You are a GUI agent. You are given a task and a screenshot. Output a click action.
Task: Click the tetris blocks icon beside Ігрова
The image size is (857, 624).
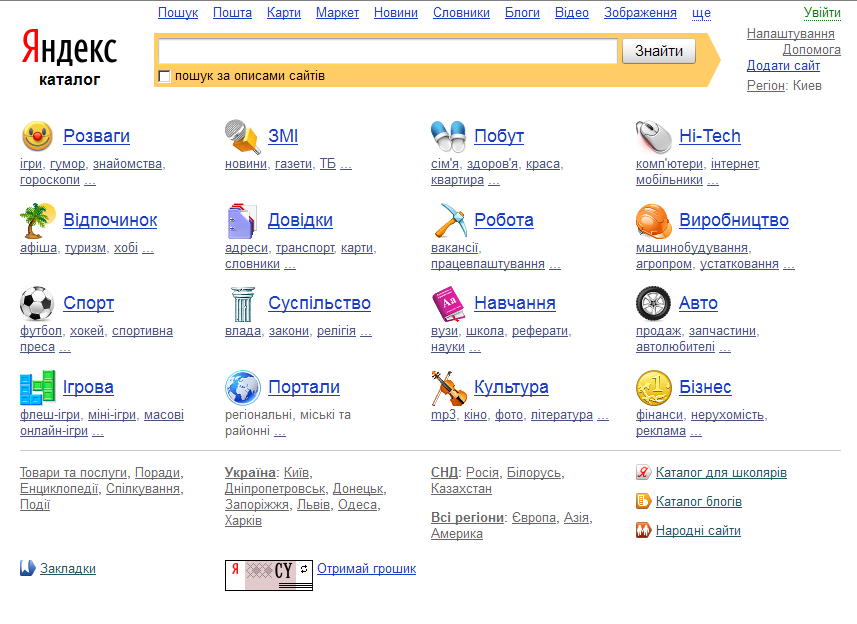coord(37,387)
